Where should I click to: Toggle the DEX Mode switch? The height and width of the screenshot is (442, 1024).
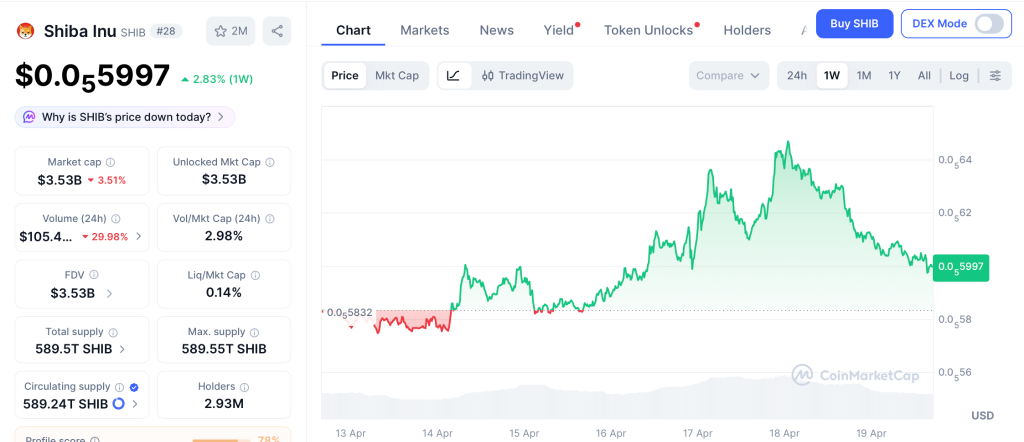(x=988, y=23)
